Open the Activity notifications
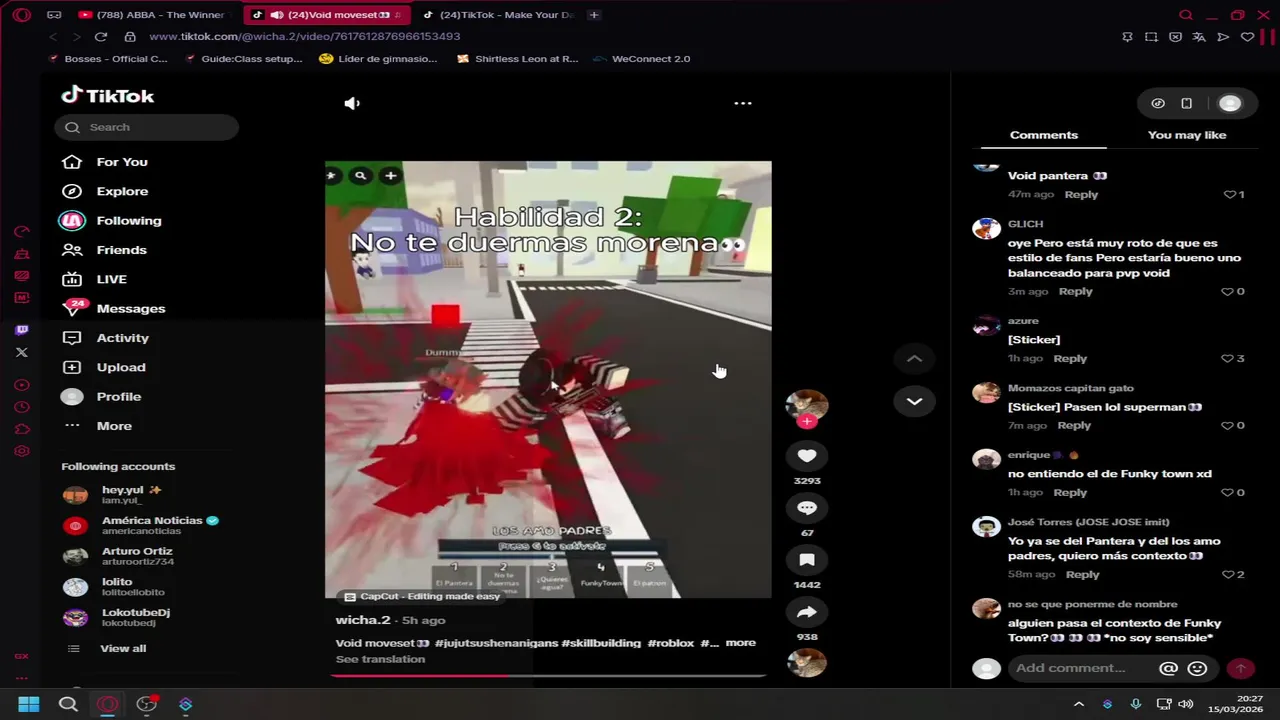The width and height of the screenshot is (1280, 720). pyautogui.click(x=122, y=338)
